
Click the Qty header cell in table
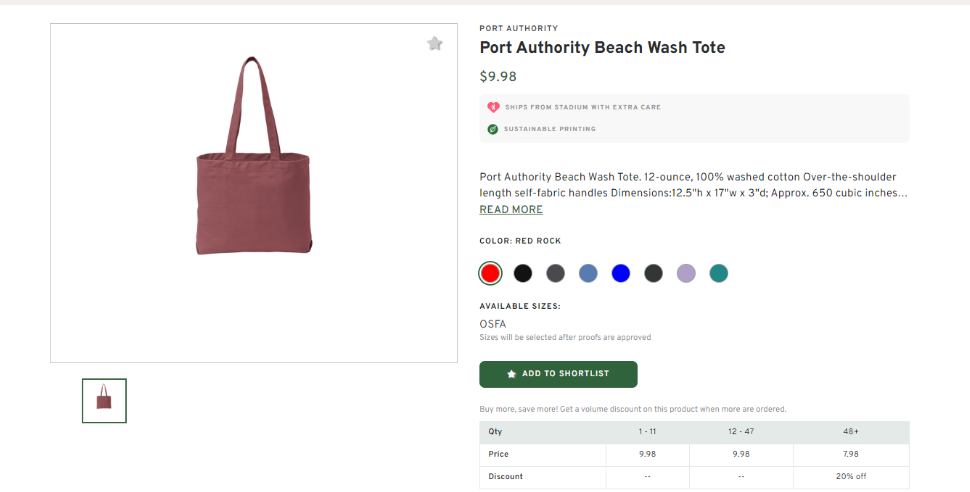pyautogui.click(x=543, y=431)
